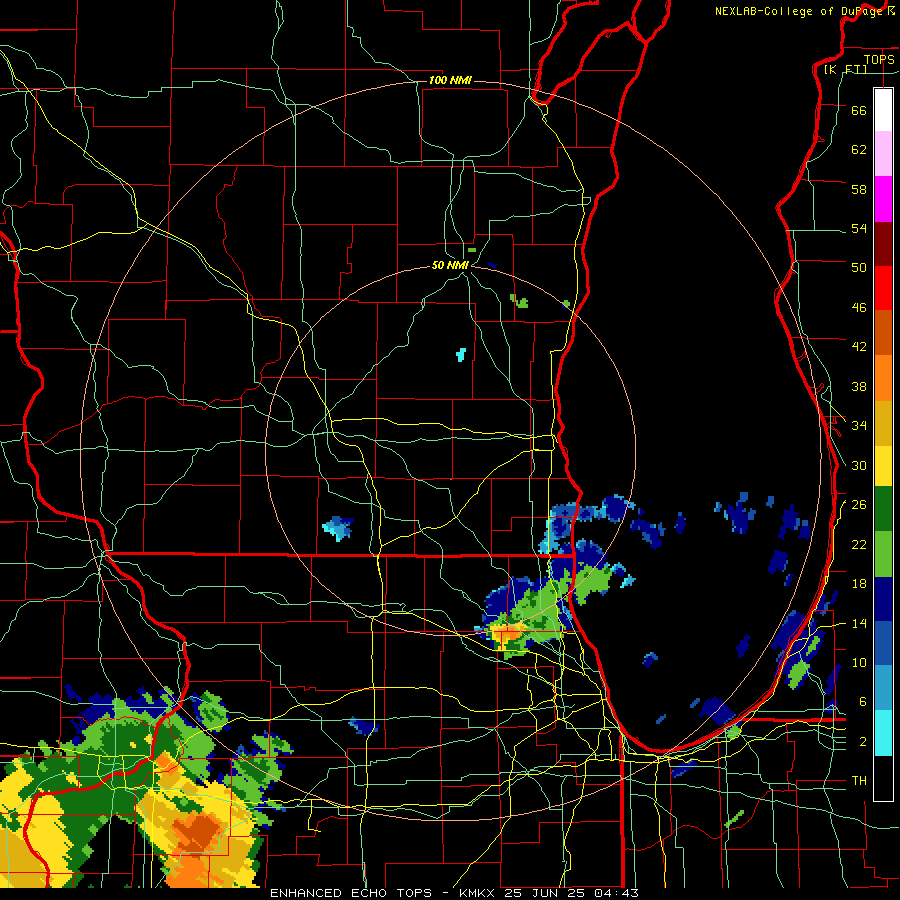Image resolution: width=900 pixels, height=900 pixels.
Task: Select the 46 value on the legend scale
Action: pos(859,308)
